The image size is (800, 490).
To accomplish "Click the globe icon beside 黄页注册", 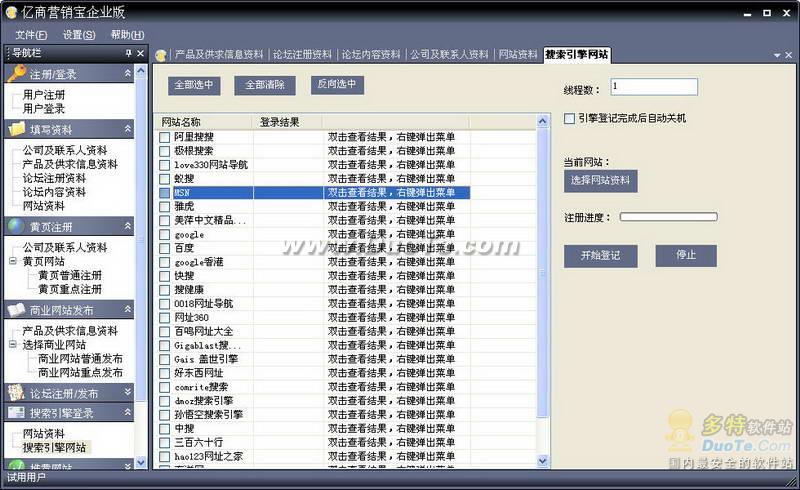I will 17,227.
